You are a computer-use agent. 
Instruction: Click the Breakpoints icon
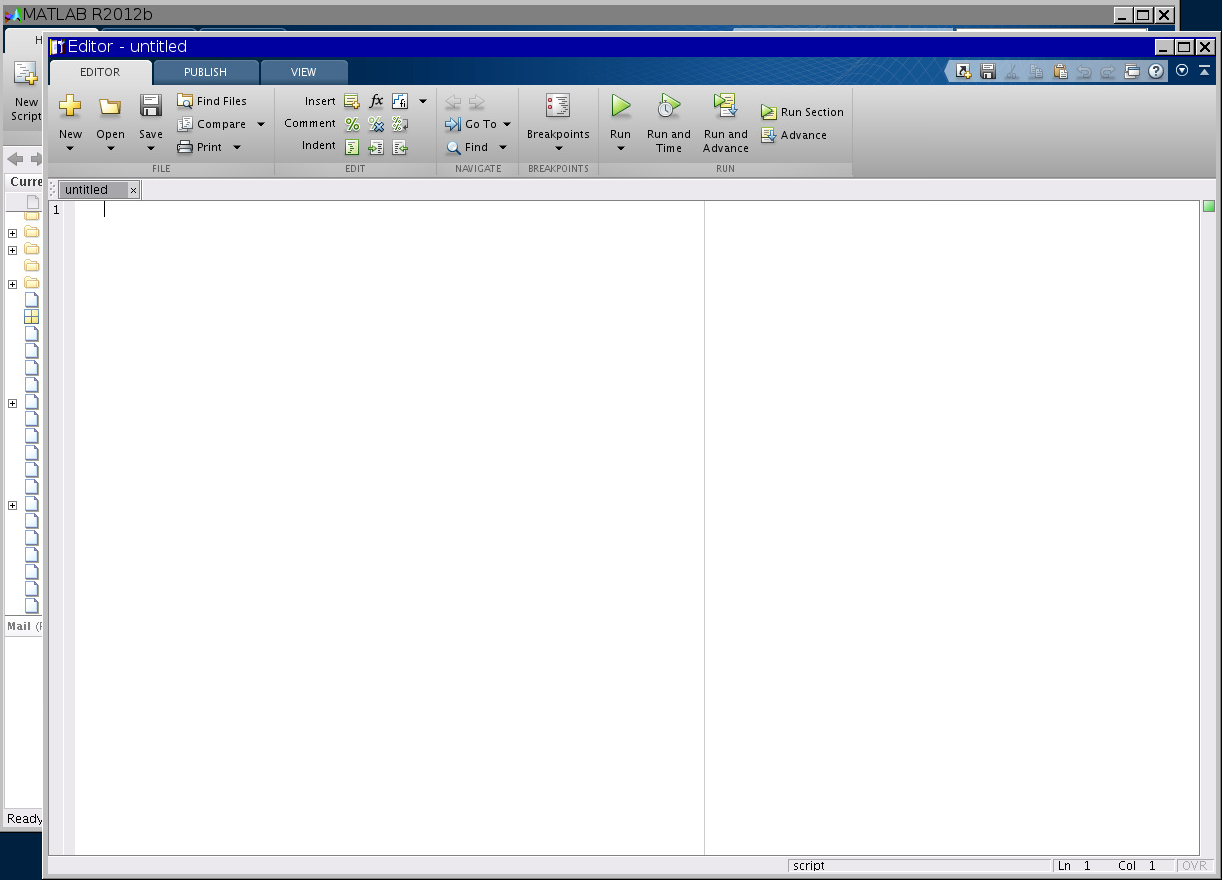tap(558, 106)
